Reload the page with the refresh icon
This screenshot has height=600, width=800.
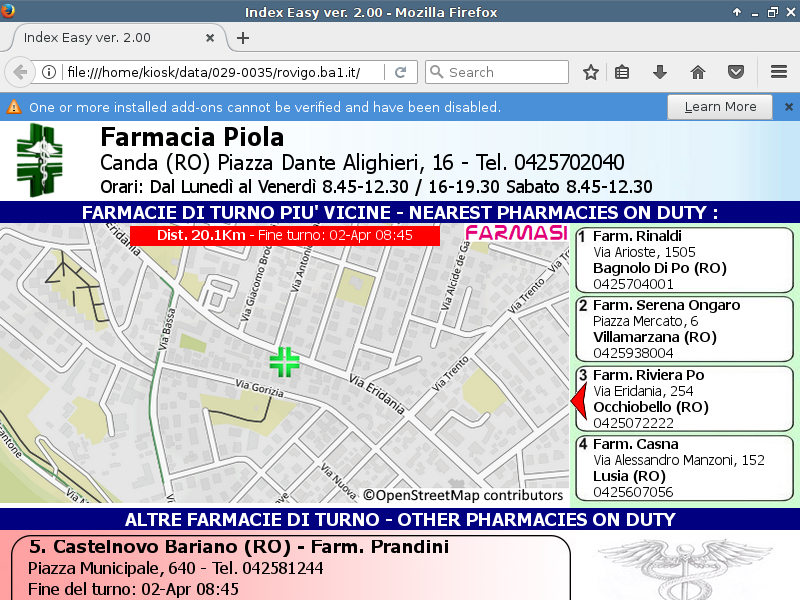point(400,72)
